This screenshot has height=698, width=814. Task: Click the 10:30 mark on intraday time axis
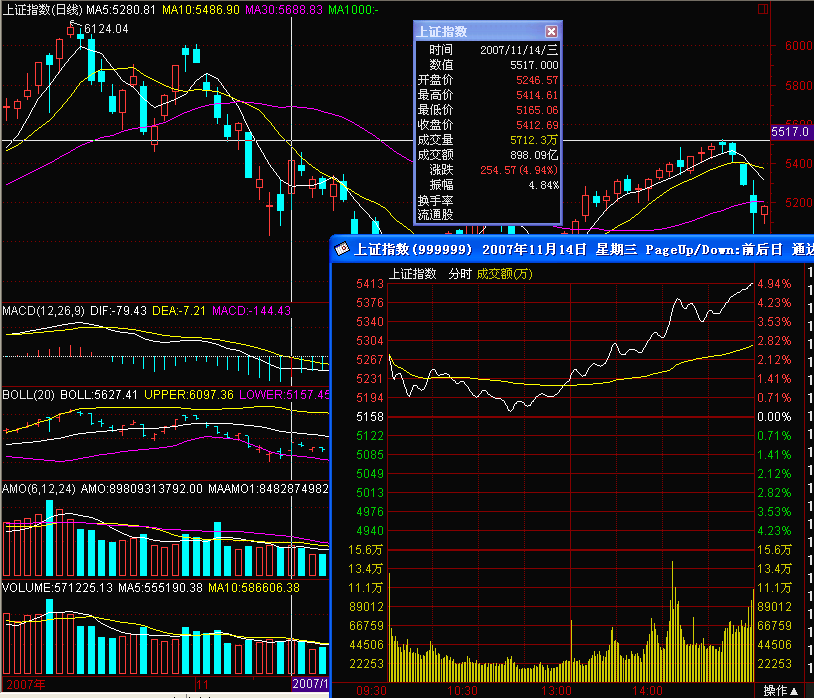point(461,690)
